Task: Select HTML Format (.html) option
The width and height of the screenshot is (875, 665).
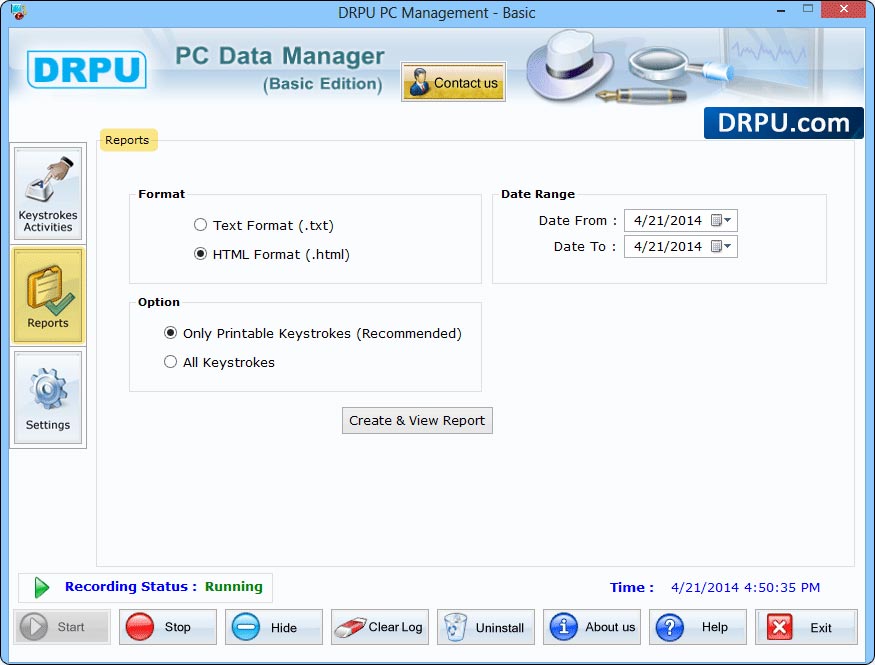Action: pyautogui.click(x=272, y=254)
